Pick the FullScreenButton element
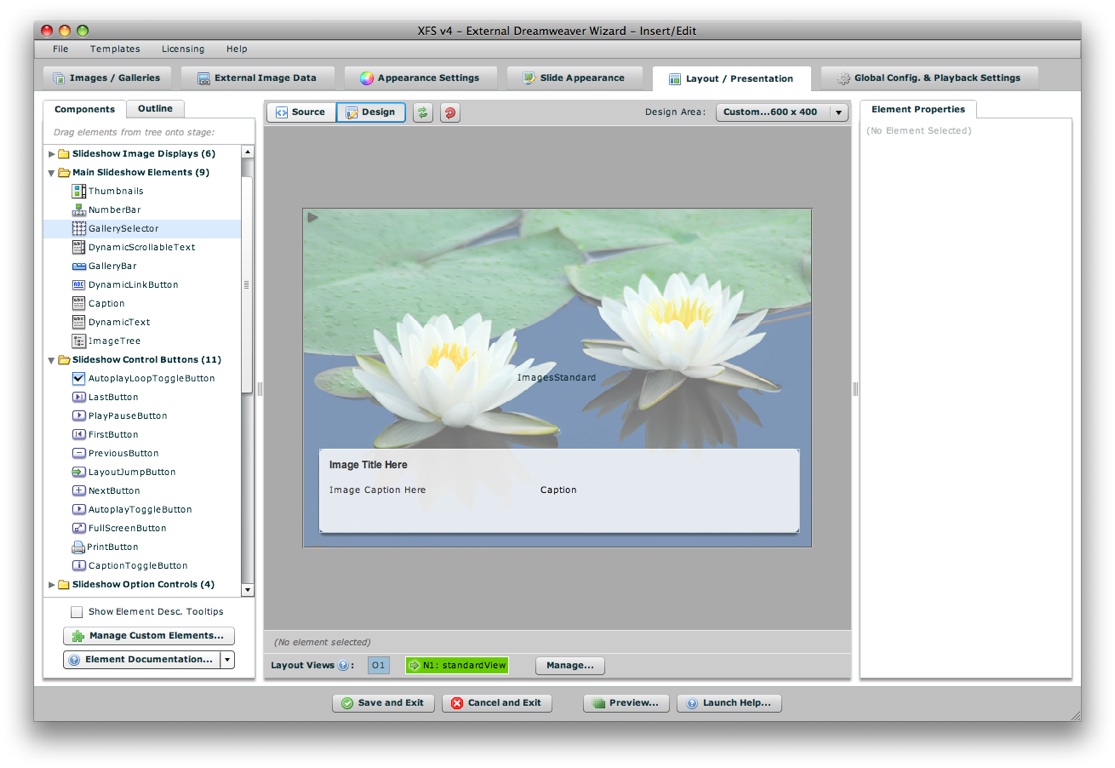 point(126,528)
